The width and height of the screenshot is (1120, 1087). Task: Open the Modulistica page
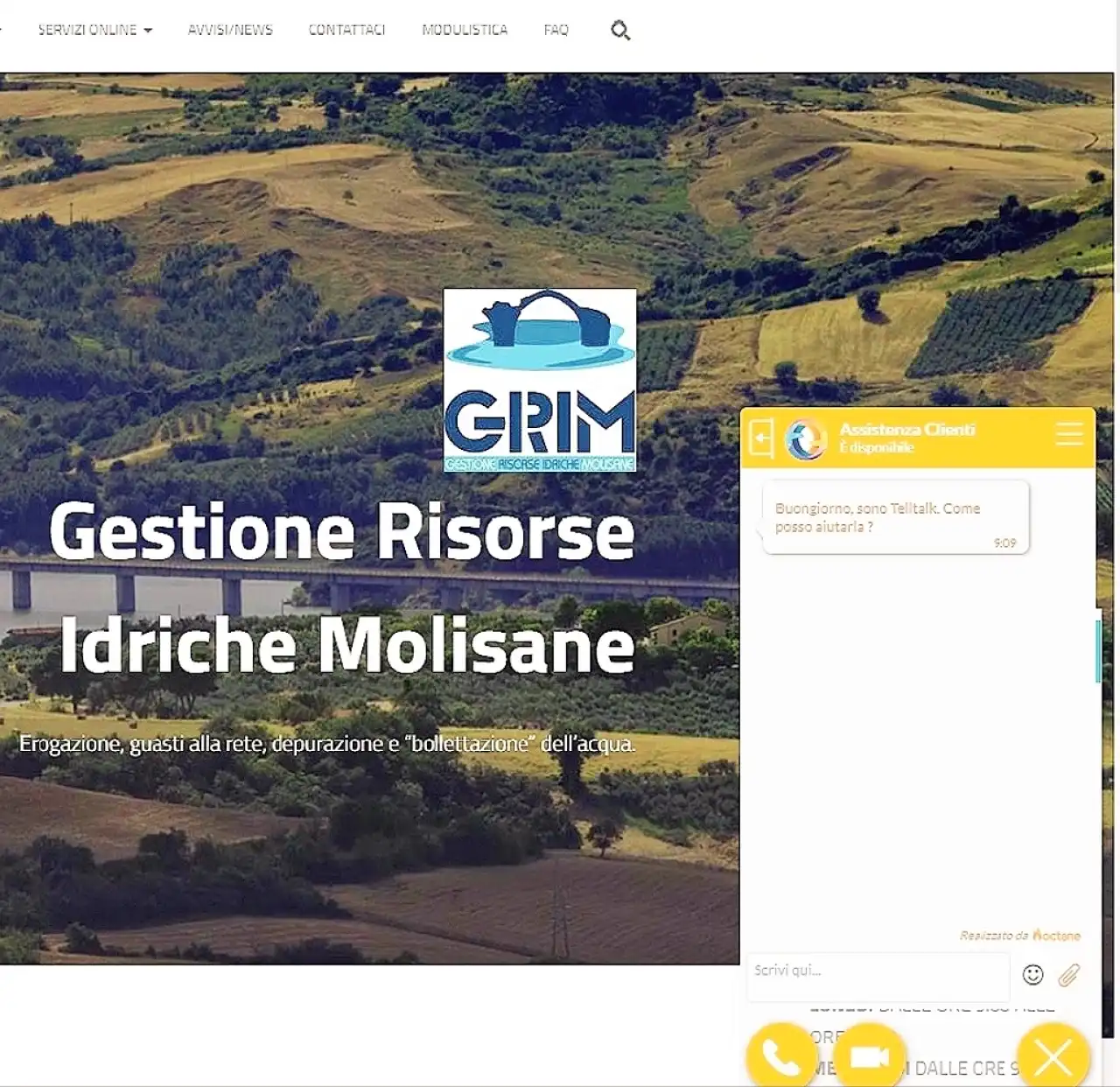coord(465,30)
